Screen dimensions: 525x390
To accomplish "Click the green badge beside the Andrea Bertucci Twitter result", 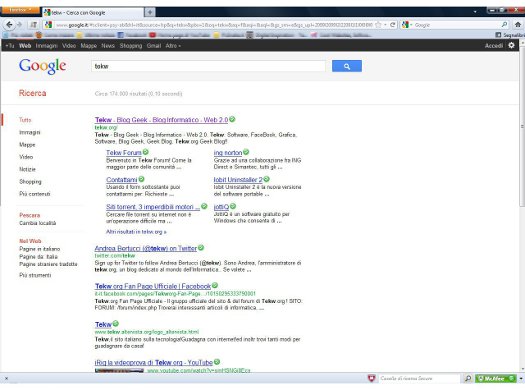I will point(201,248).
